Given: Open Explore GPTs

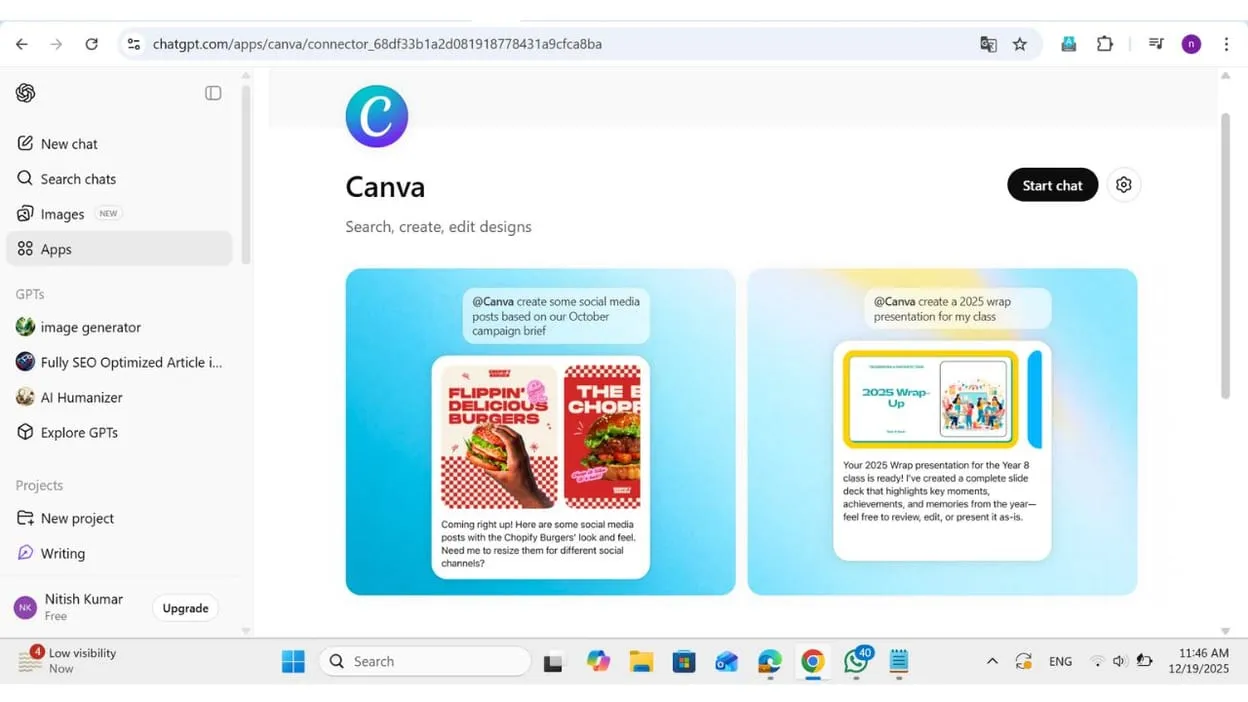Looking at the screenshot, I should pos(119,432).
